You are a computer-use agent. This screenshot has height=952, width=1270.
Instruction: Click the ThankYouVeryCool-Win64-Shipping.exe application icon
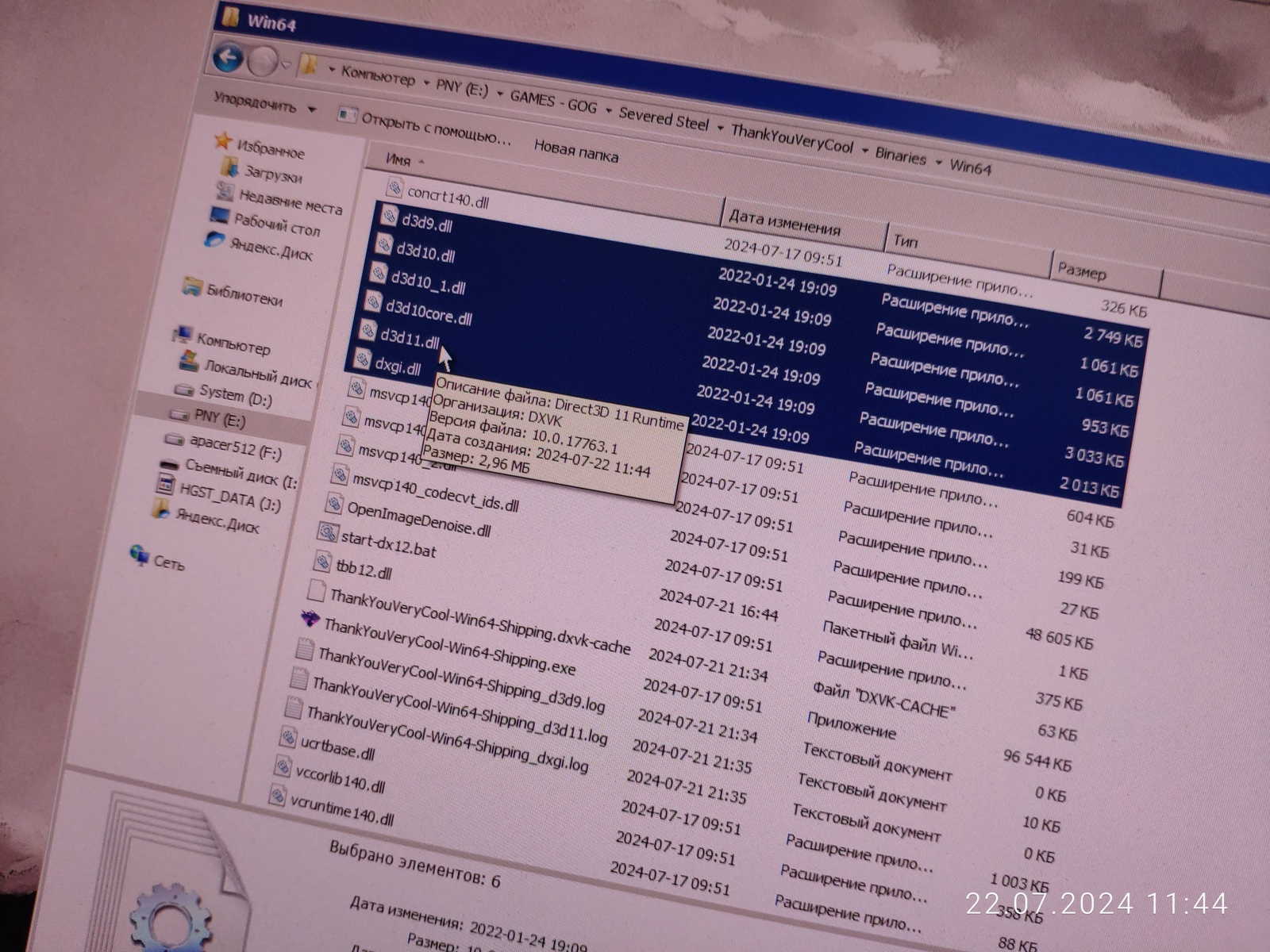tap(310, 619)
